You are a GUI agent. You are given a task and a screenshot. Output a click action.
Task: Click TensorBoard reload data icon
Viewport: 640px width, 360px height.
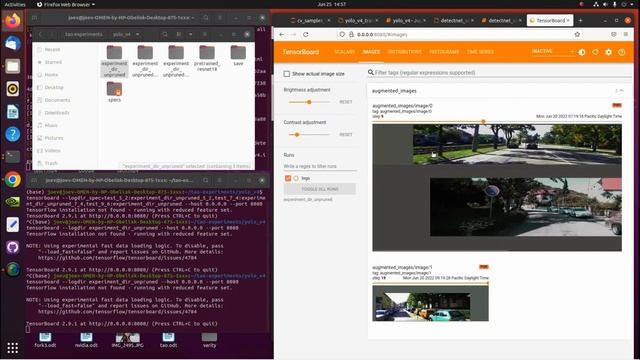595,52
